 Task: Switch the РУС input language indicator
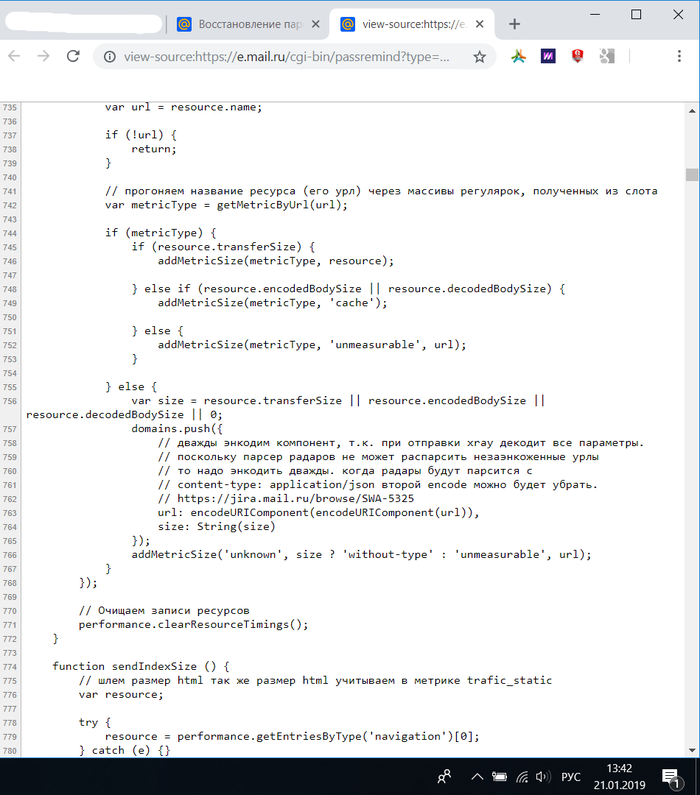[x=569, y=776]
